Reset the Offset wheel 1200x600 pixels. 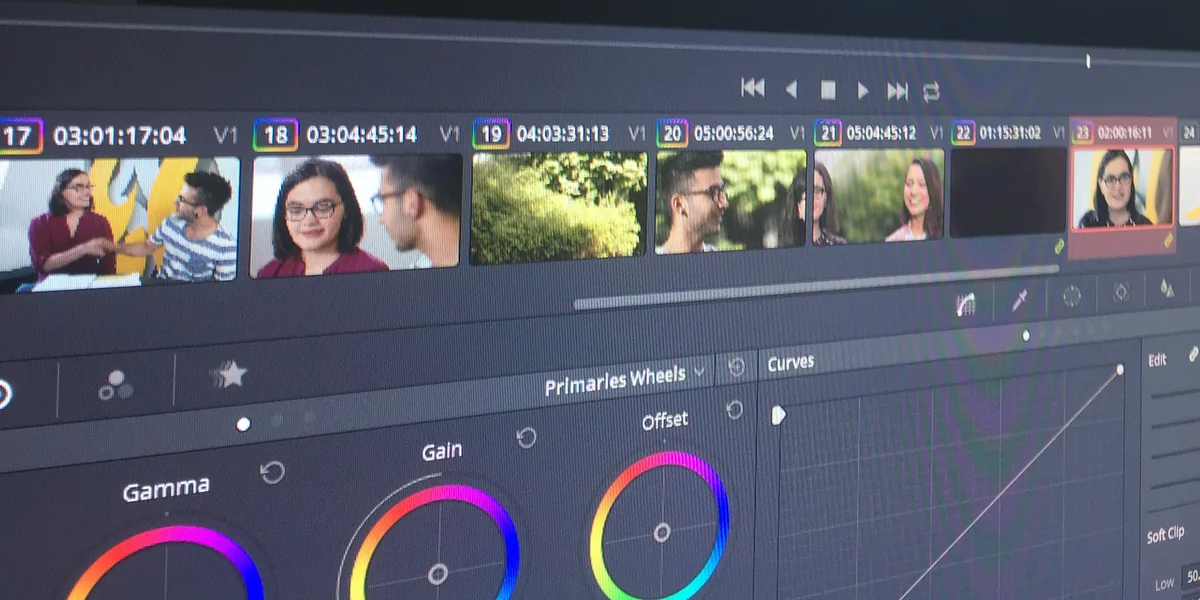[734, 410]
